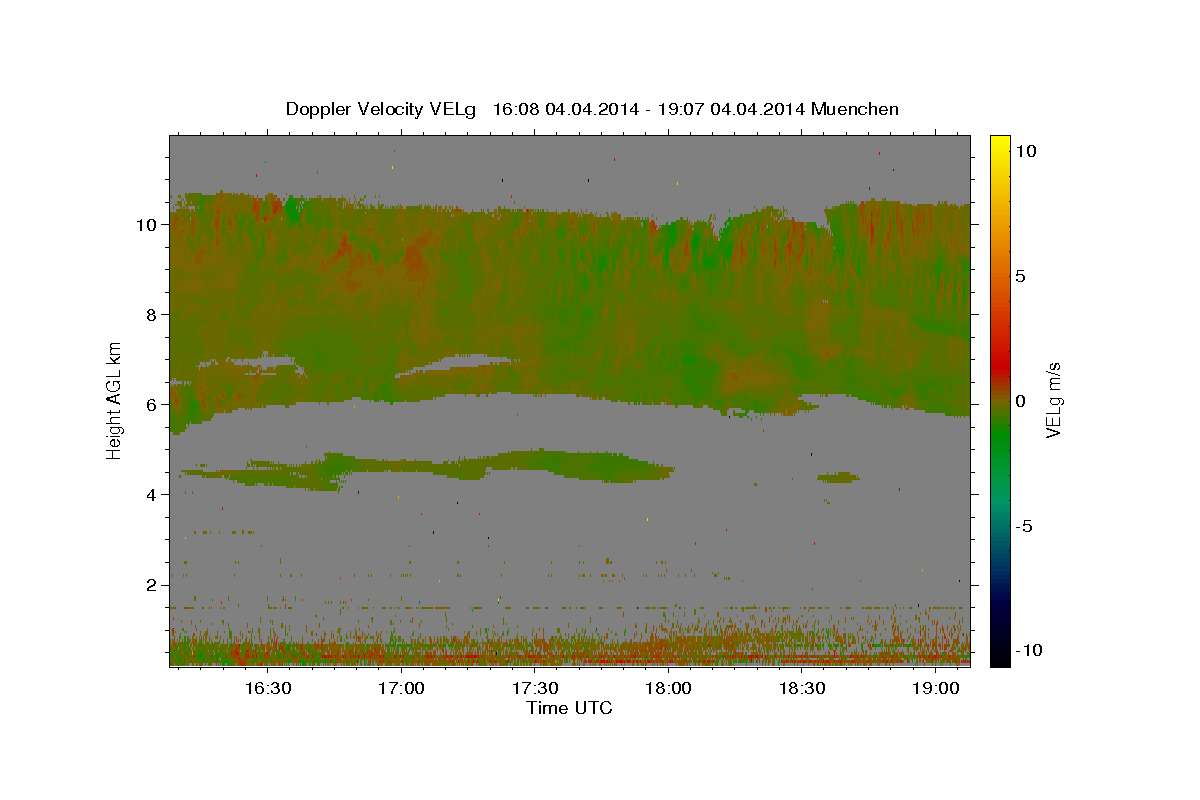
Task: Click the 16:30 time tick label
Action: click(x=268, y=688)
